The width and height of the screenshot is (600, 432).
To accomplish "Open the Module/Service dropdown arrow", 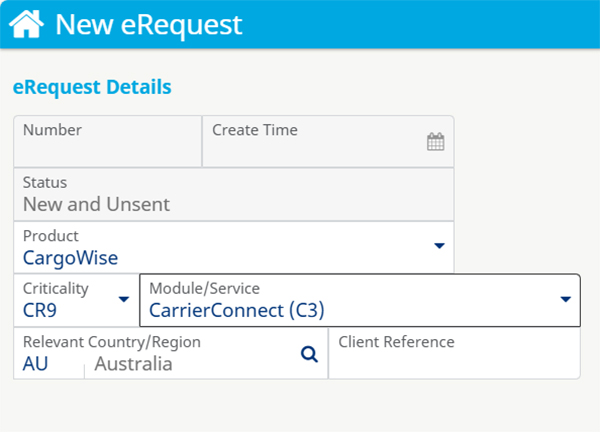I will [x=566, y=299].
